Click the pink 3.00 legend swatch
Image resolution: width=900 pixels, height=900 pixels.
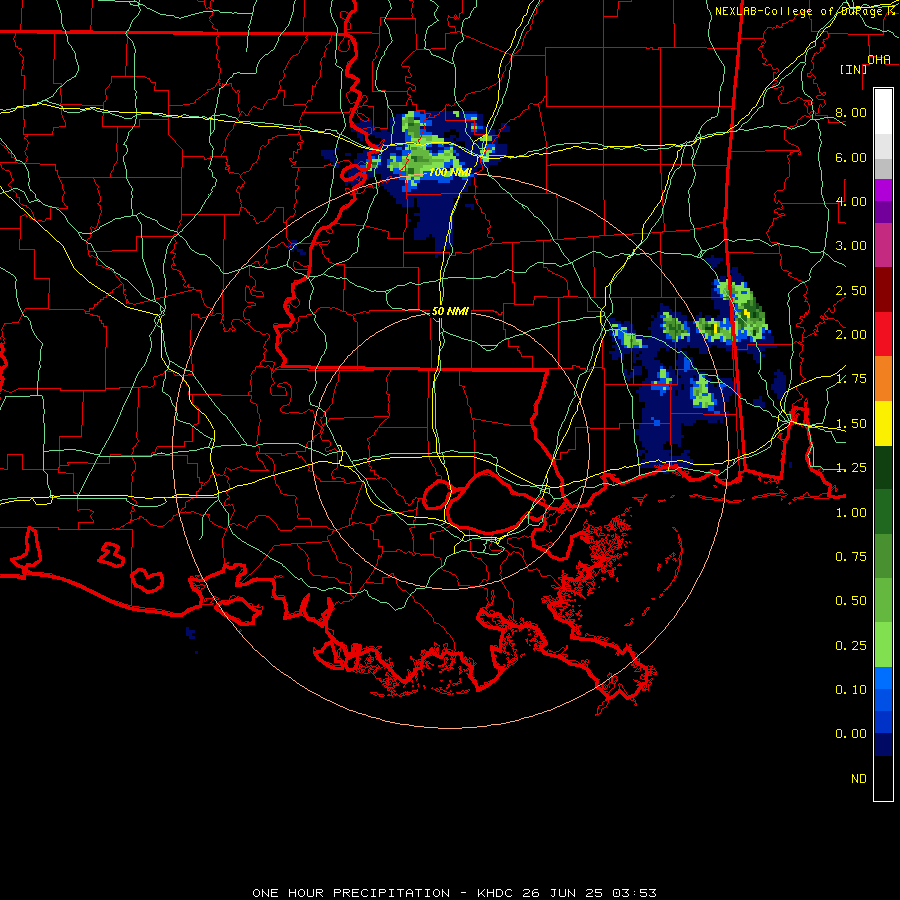pyautogui.click(x=883, y=245)
